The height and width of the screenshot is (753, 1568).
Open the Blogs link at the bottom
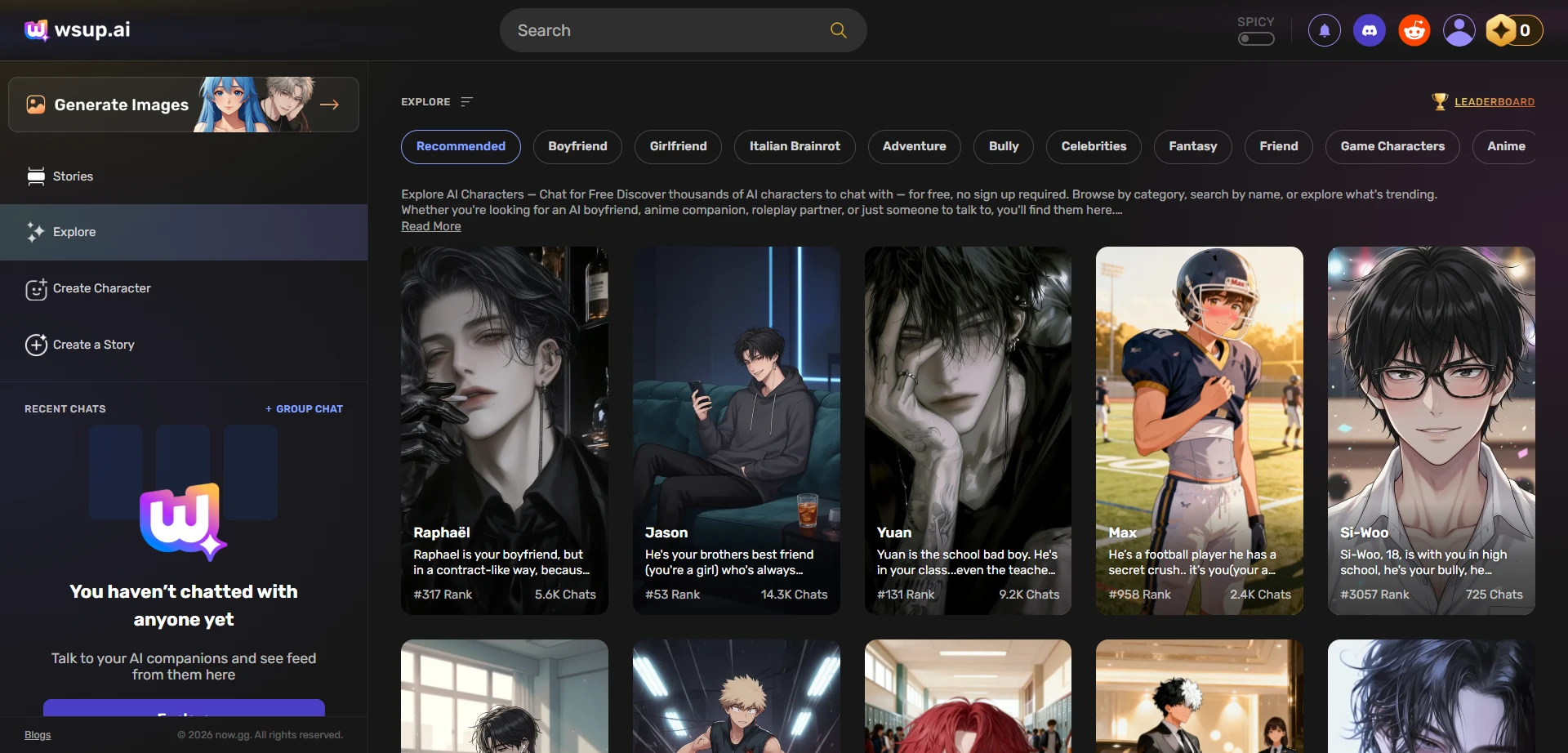(37, 734)
